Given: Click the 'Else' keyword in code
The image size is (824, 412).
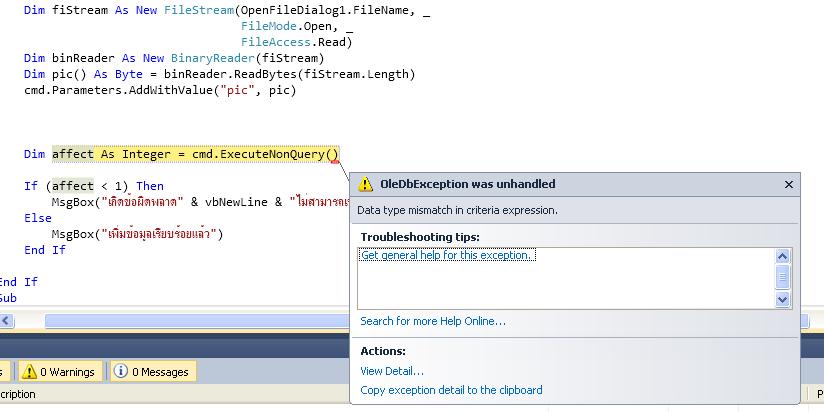Looking at the screenshot, I should click(37, 218).
